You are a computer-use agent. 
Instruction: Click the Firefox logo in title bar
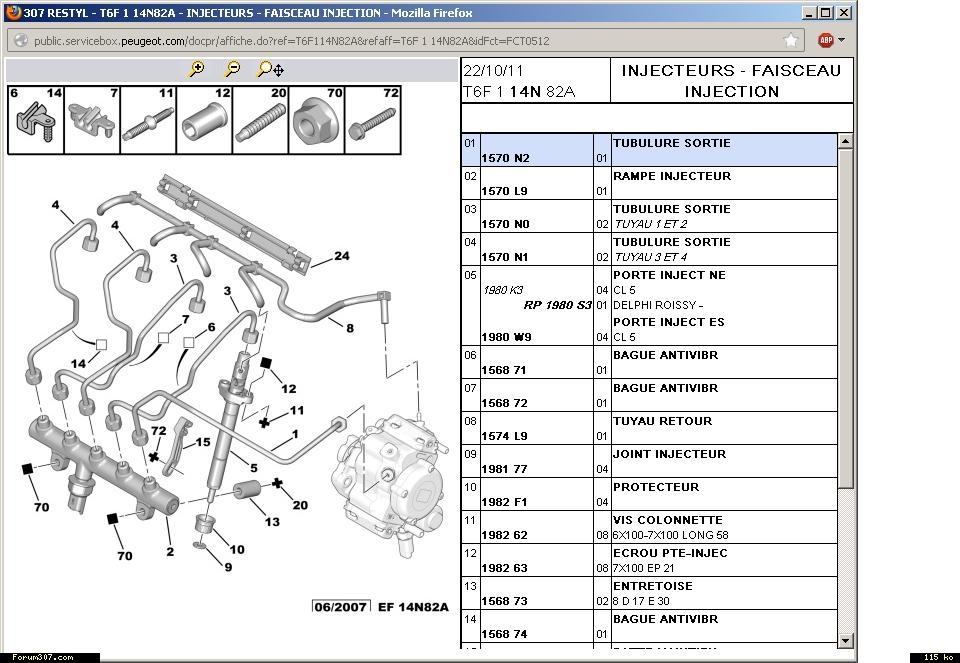13,13
